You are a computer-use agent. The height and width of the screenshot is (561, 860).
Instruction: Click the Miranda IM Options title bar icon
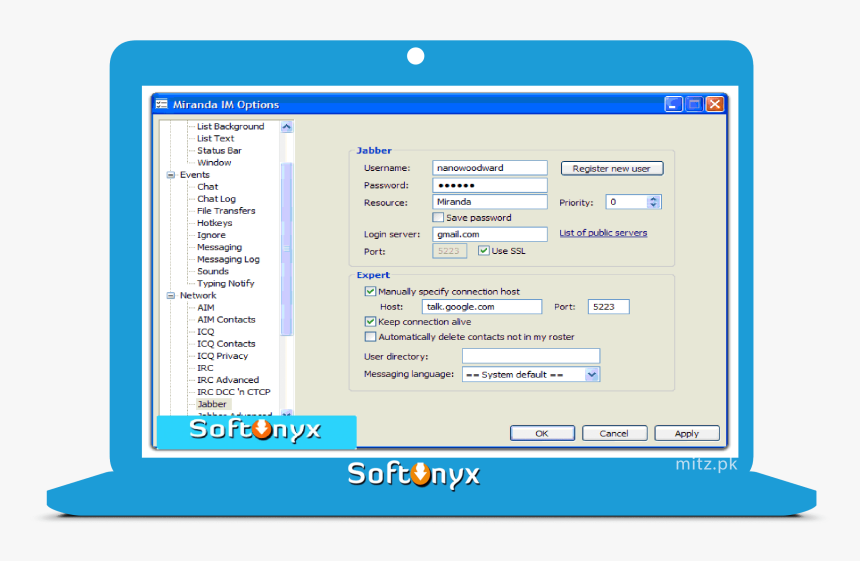(161, 104)
